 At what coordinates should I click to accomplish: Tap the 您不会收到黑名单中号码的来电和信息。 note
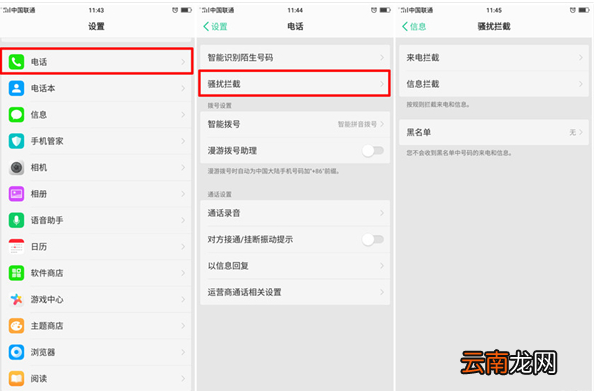click(x=460, y=153)
